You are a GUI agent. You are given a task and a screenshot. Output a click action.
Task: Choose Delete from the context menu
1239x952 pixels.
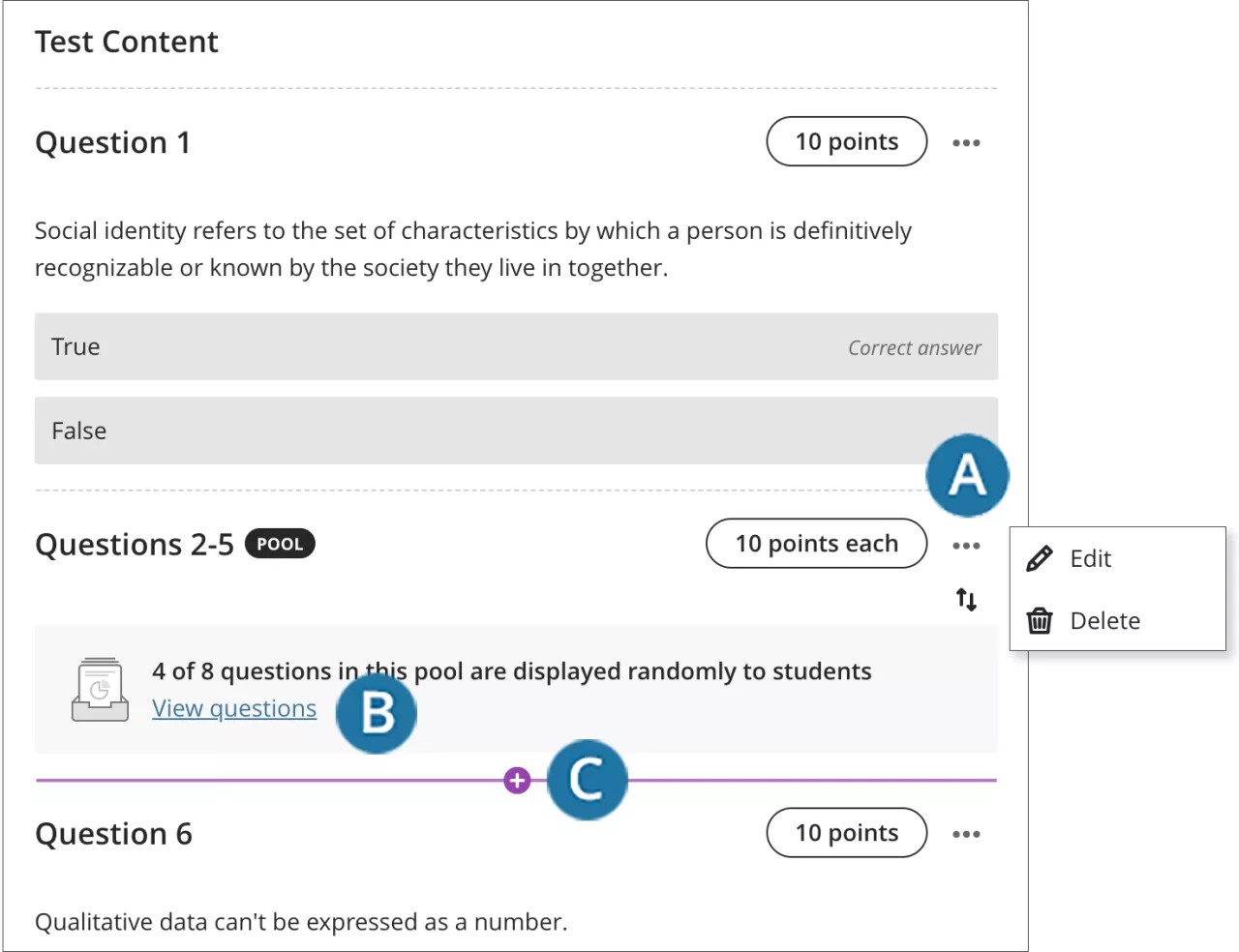[x=1105, y=620]
